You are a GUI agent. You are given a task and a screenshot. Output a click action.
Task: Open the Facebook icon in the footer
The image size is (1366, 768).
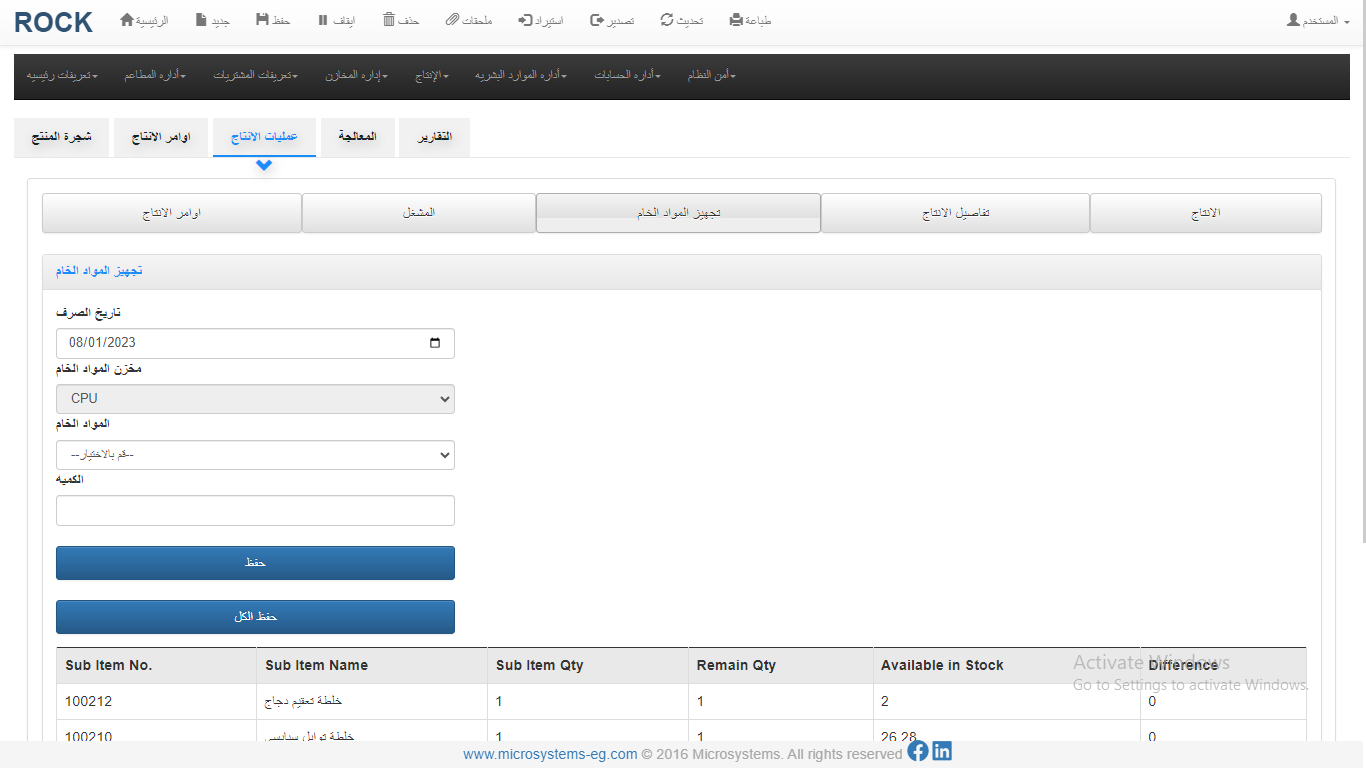(918, 751)
